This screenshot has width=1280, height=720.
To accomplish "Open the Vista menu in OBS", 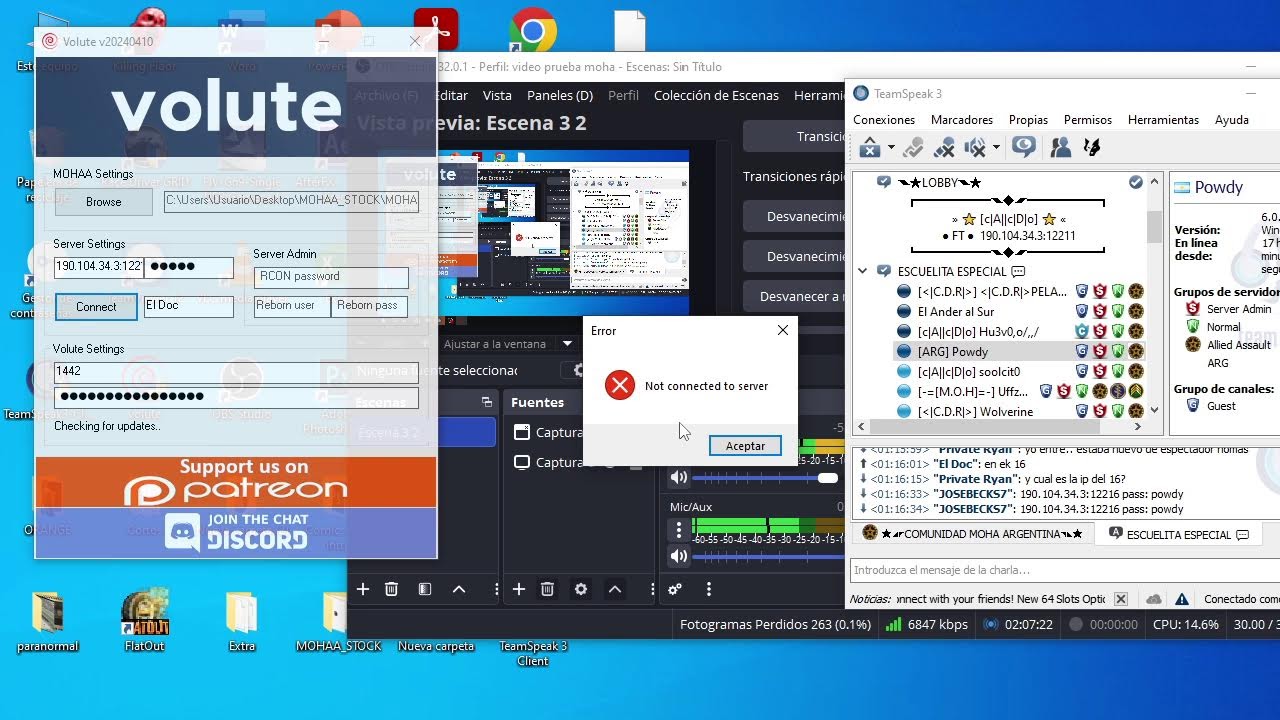I will [x=497, y=96].
